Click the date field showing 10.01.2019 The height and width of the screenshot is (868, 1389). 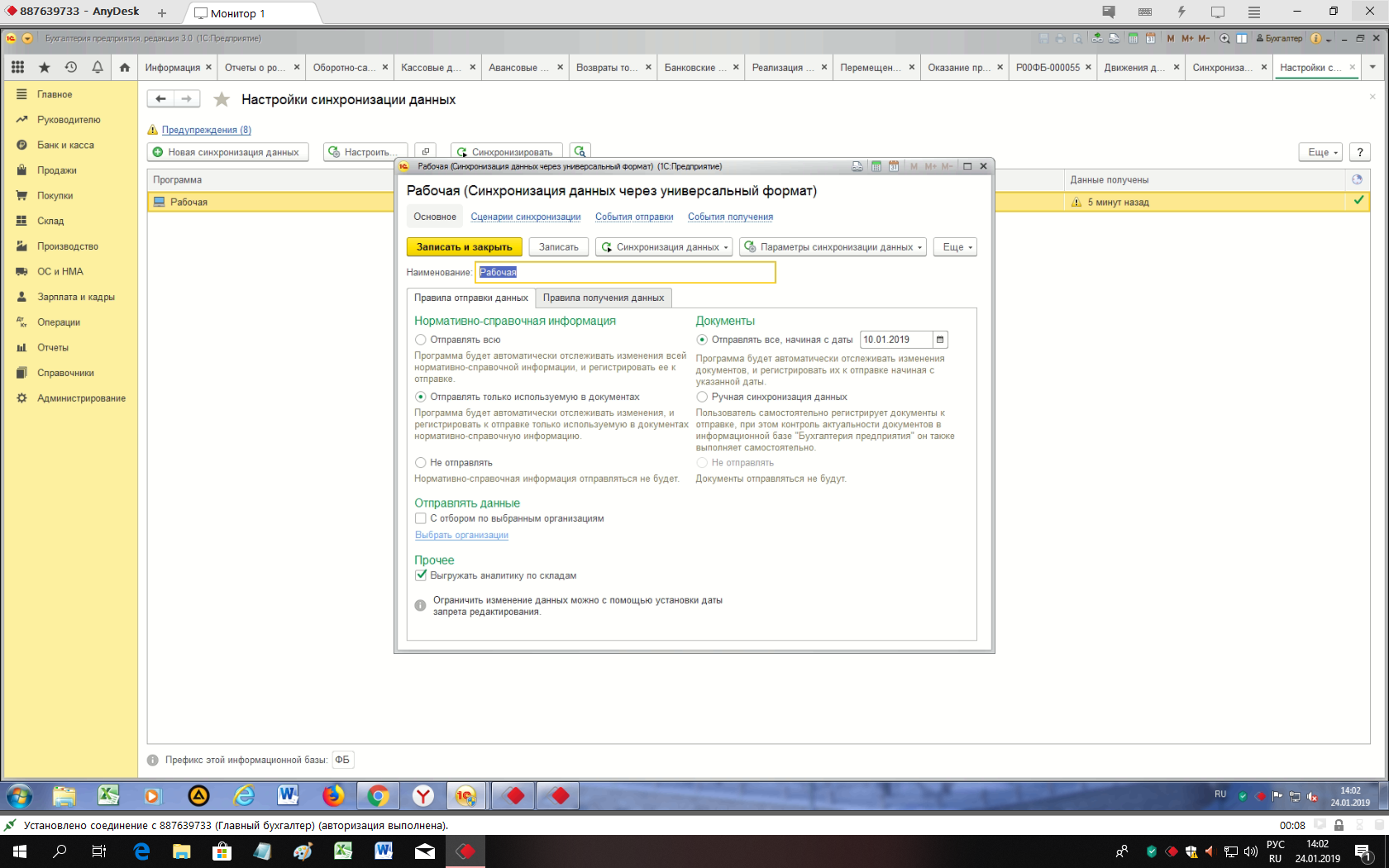click(x=897, y=340)
